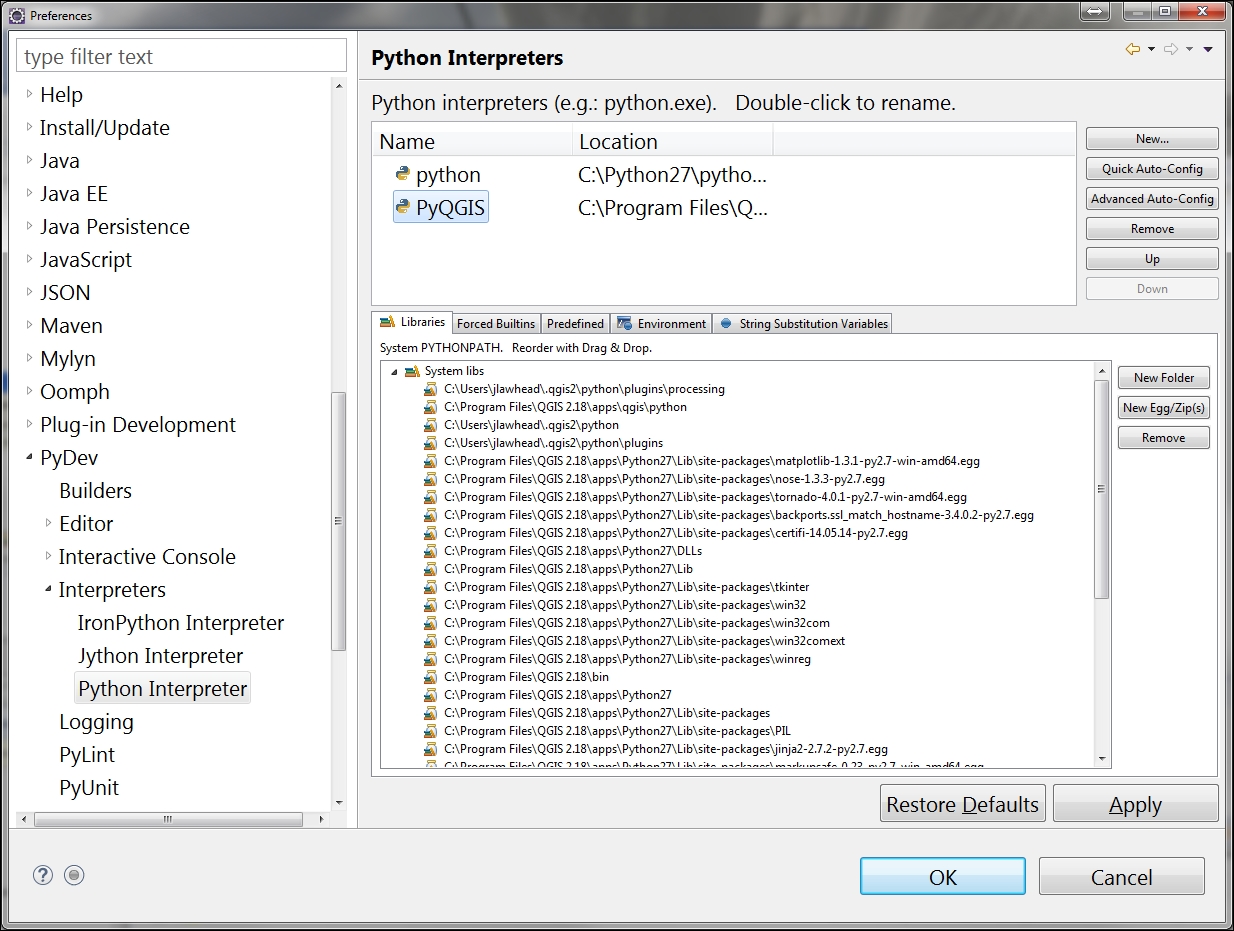Click the record icon next to help
The height and width of the screenshot is (931, 1234).
(x=74, y=875)
